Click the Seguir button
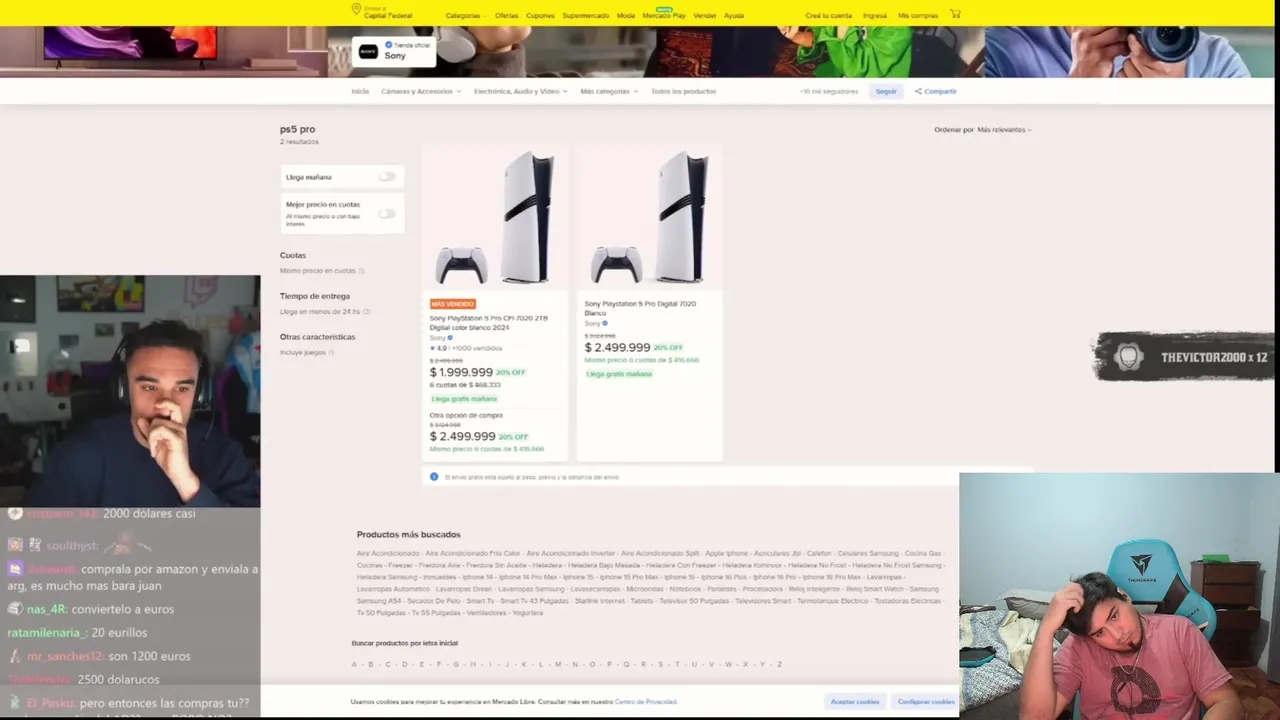Viewport: 1280px width, 720px height. [x=886, y=91]
